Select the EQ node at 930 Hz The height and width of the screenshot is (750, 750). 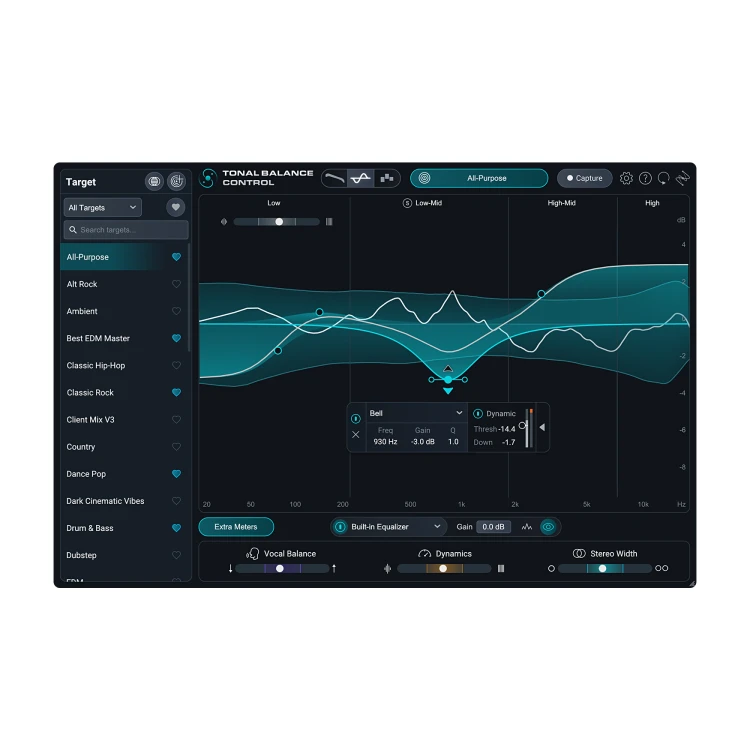pos(448,379)
